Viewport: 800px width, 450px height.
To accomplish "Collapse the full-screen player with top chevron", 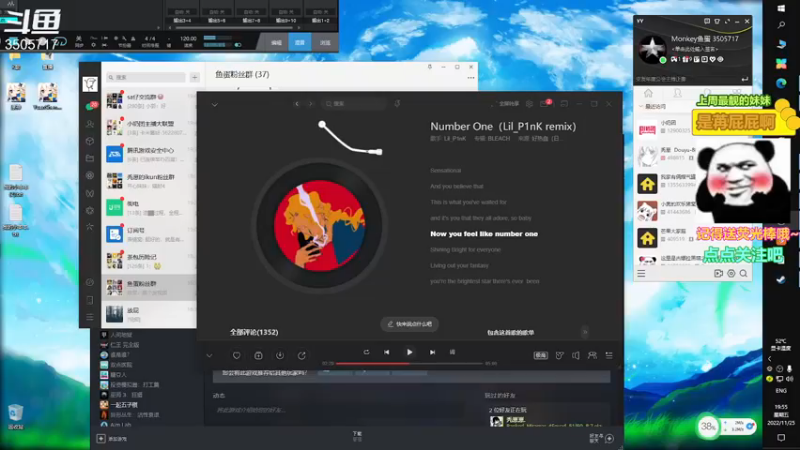I will (x=214, y=104).
